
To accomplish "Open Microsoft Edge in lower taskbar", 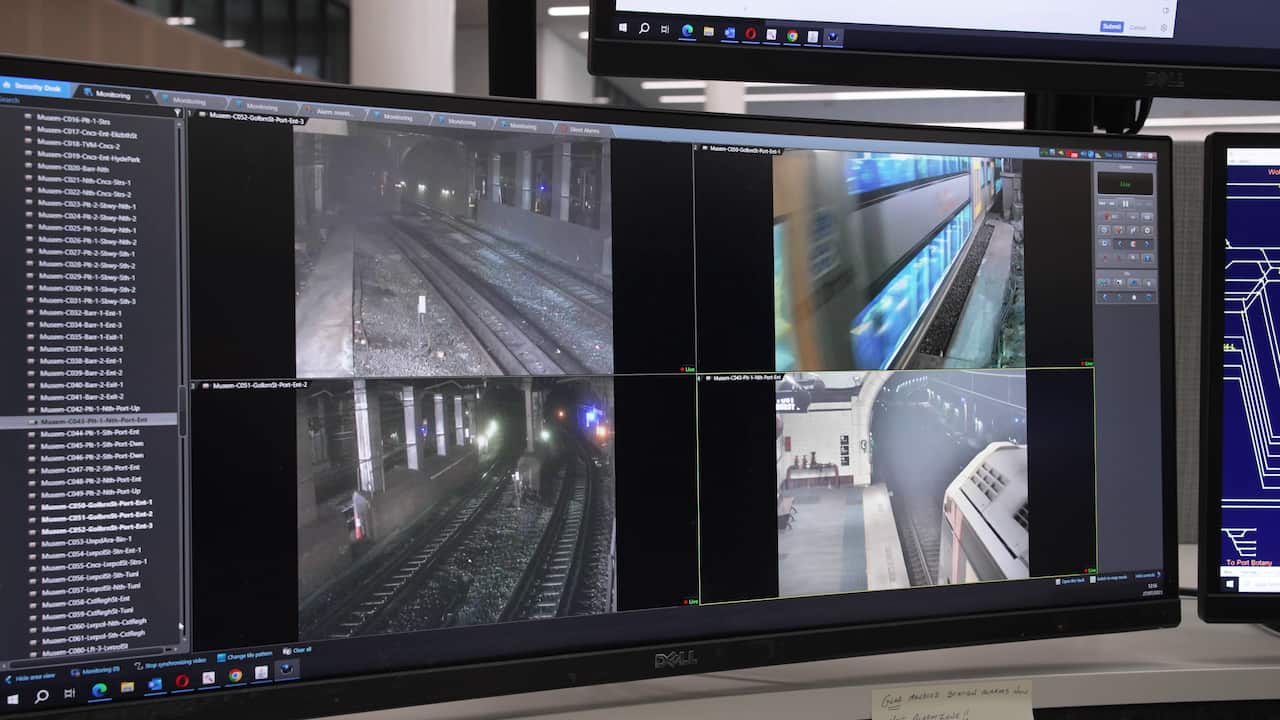I will 99,689.
